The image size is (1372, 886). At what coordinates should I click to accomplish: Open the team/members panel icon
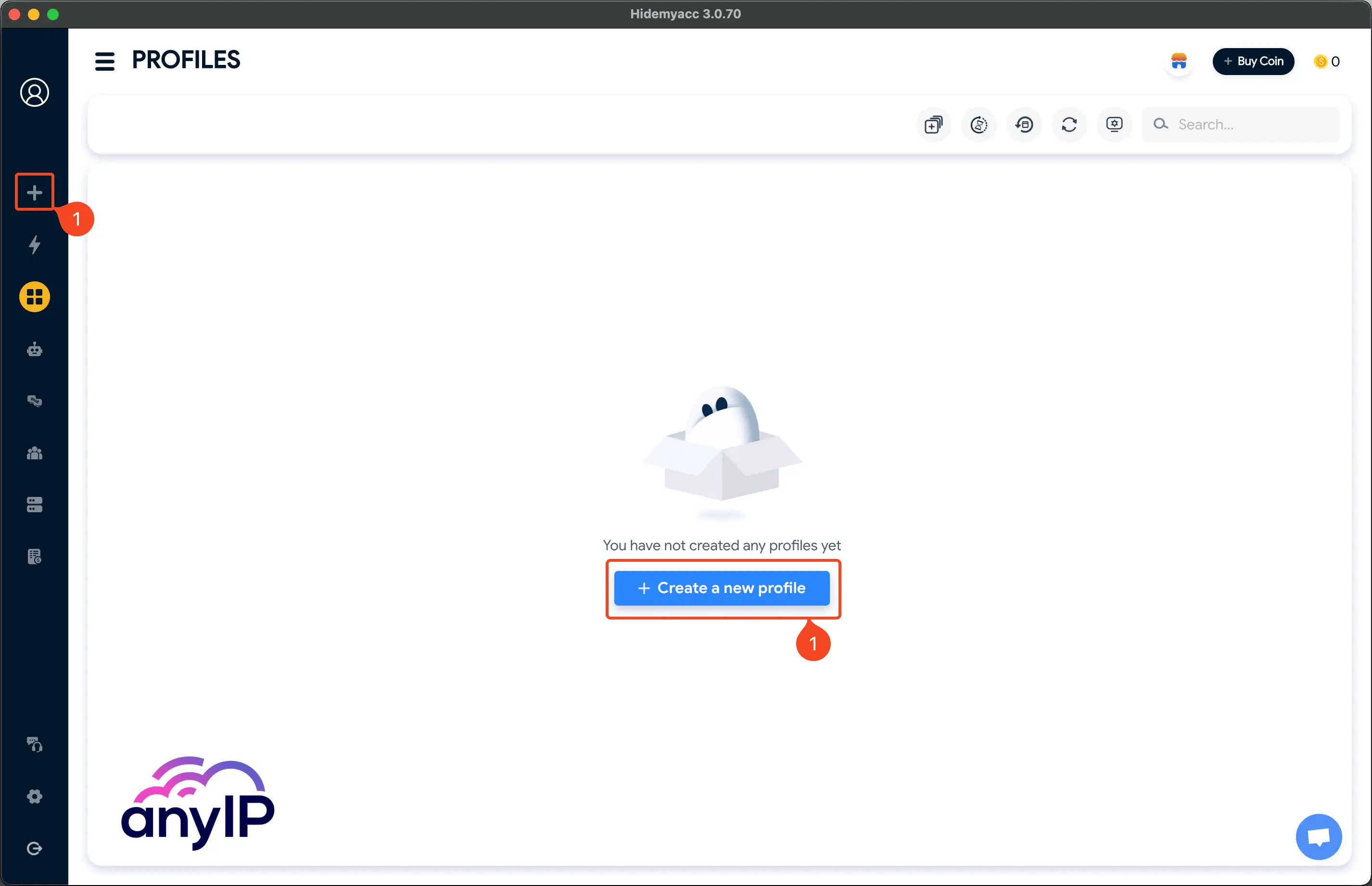point(33,453)
